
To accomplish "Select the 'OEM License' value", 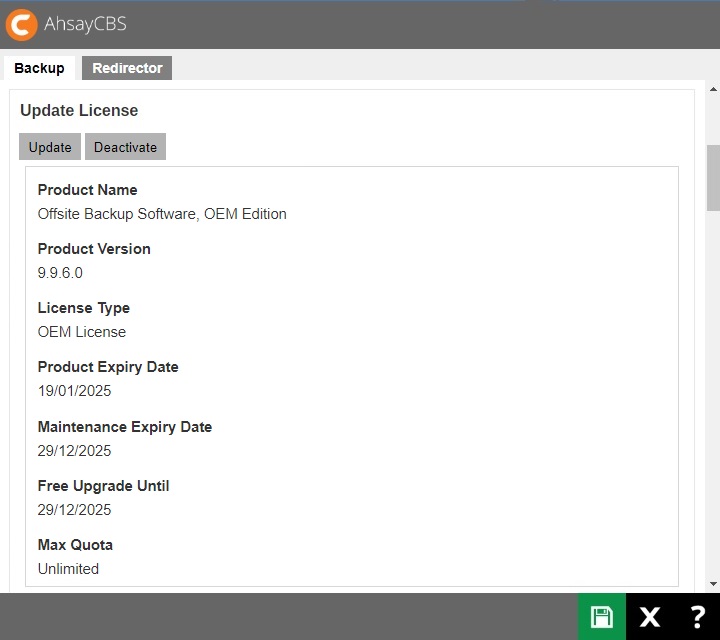I will coord(82,332).
